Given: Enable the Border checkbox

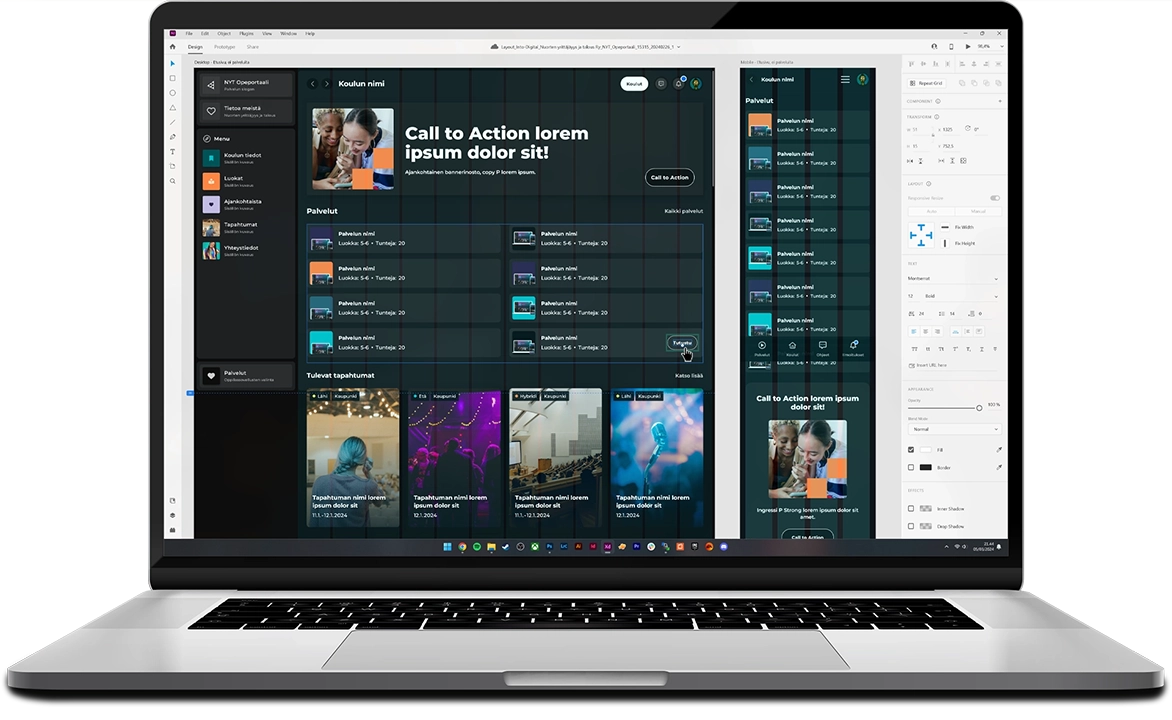Looking at the screenshot, I should 911,467.
